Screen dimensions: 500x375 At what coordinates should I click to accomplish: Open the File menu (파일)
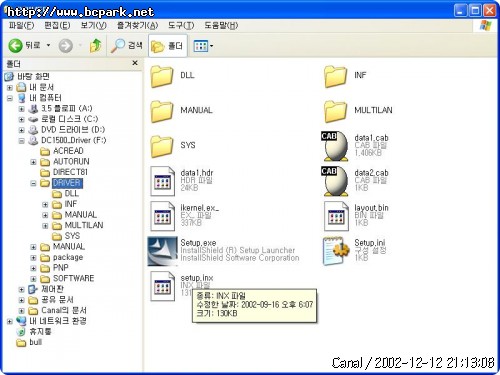(22, 25)
